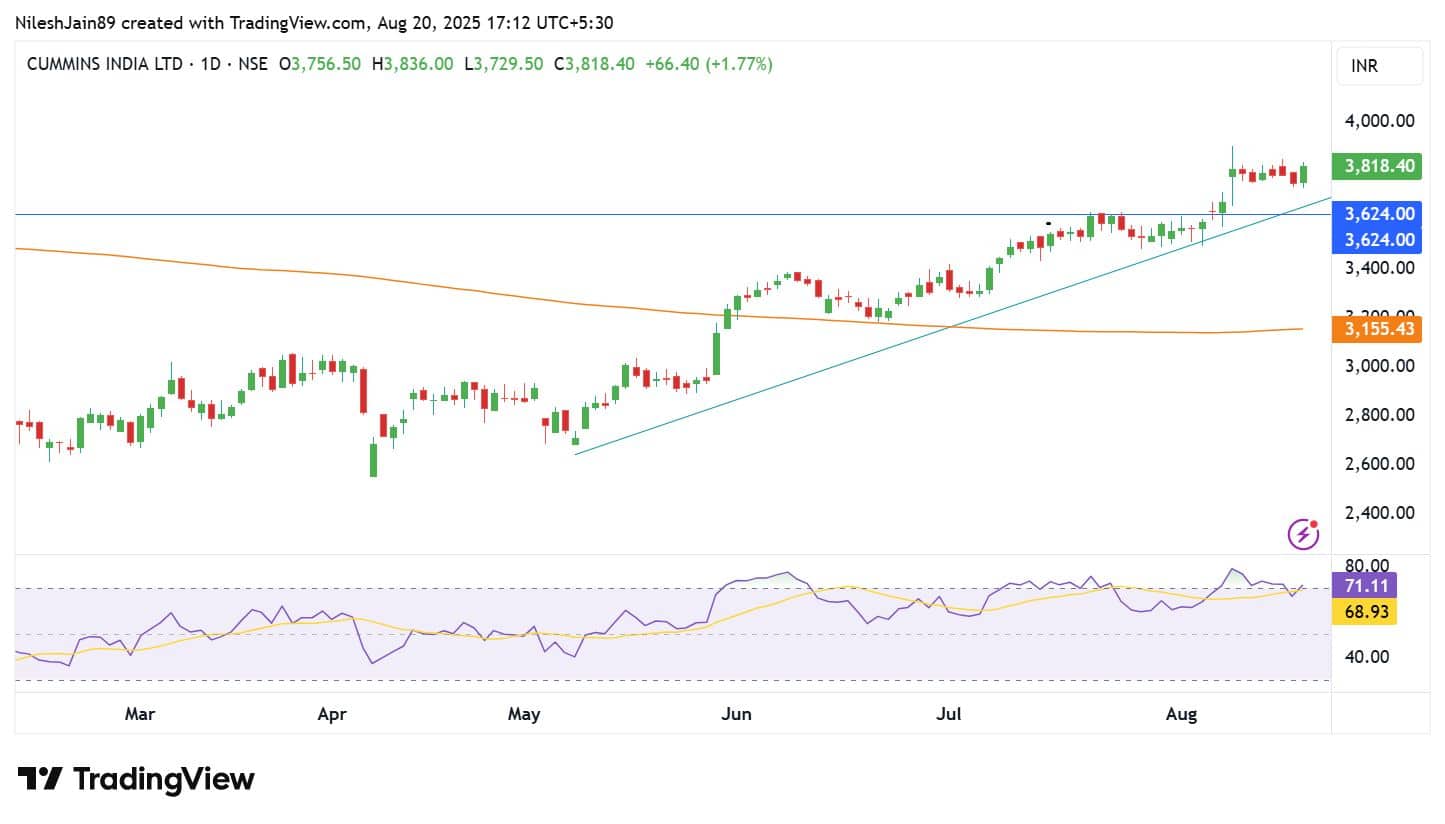Click the 2,400.00 mark on price scale
1445x824 pixels.
tap(1377, 513)
